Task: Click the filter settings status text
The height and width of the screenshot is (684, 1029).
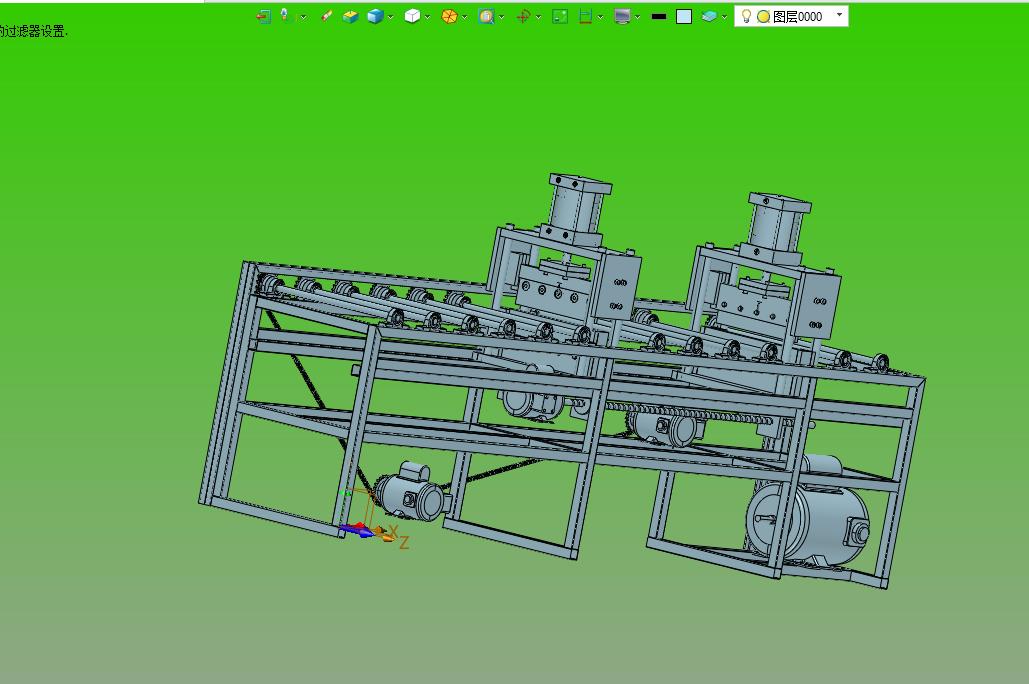Action: pyautogui.click(x=33, y=31)
